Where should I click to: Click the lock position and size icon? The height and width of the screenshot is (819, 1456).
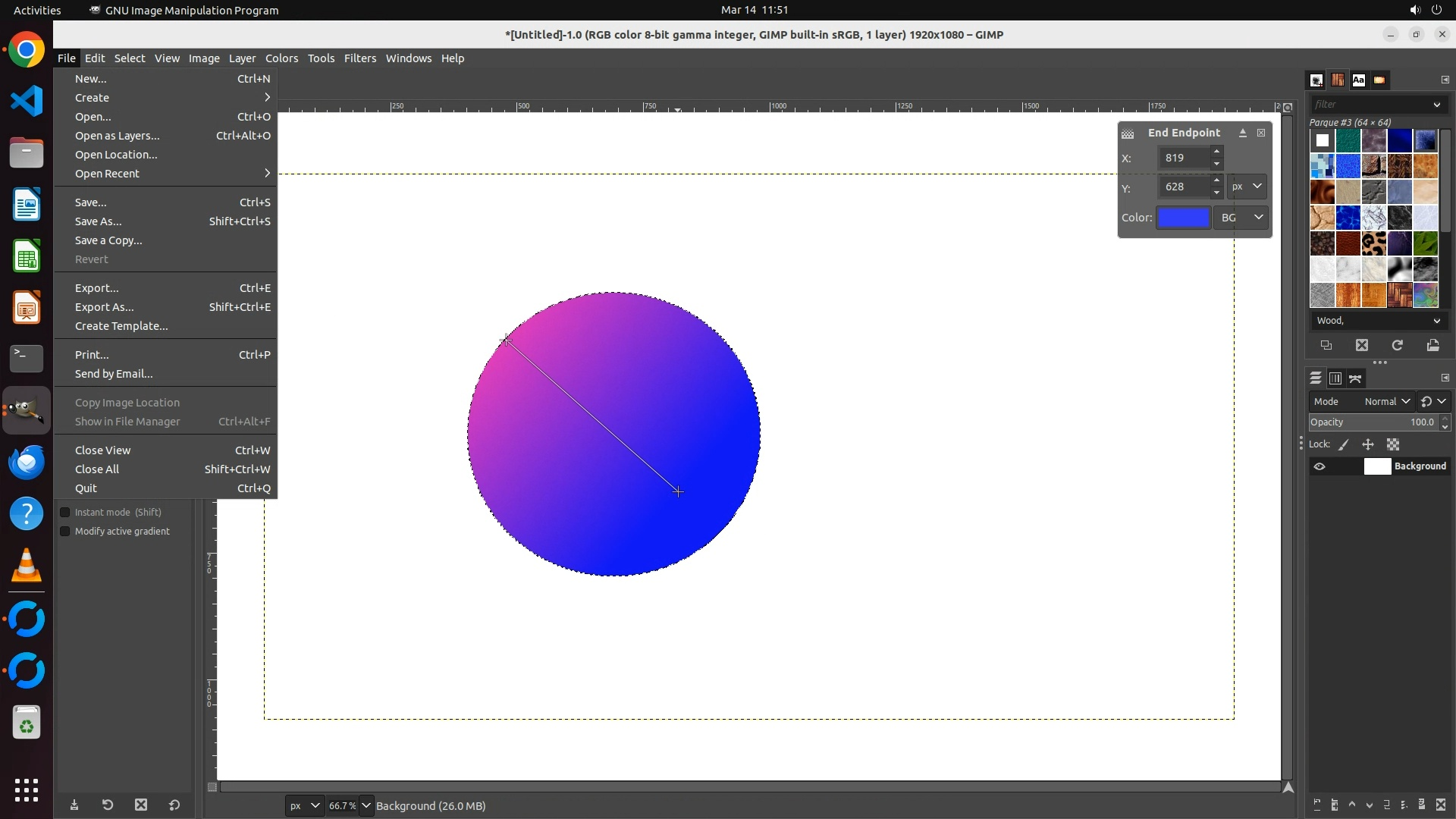tap(1368, 444)
